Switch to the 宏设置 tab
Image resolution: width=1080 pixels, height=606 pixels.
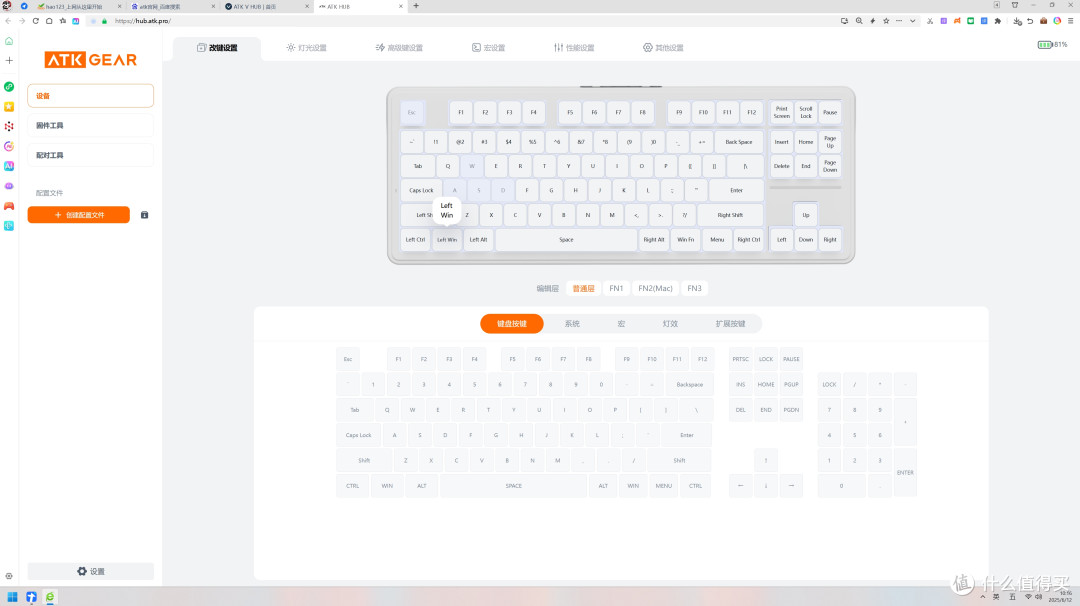488,48
